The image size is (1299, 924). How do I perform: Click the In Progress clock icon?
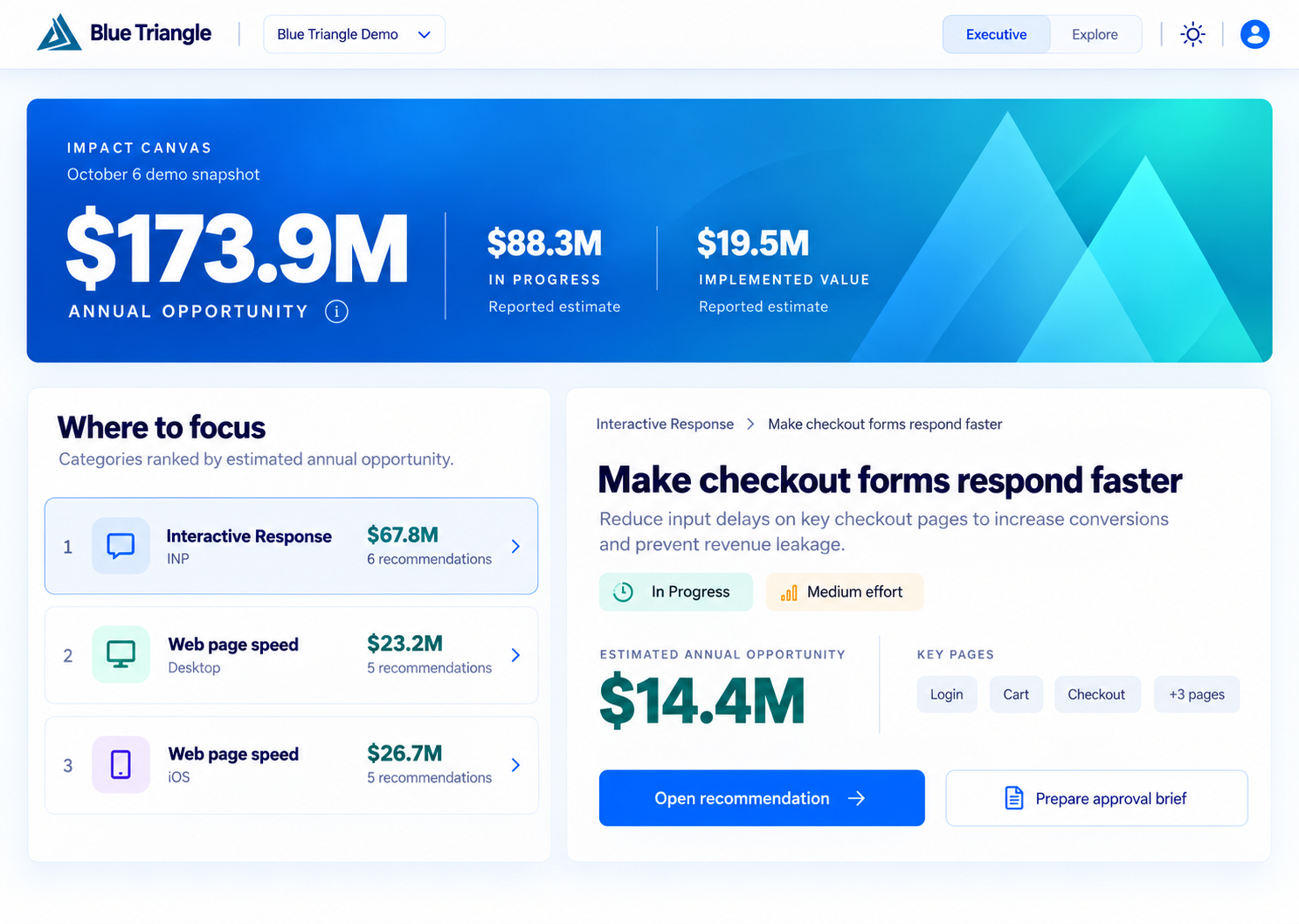click(x=623, y=592)
